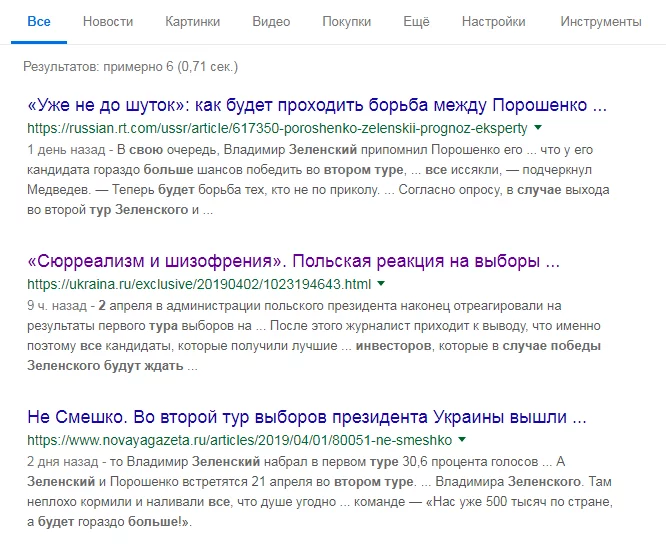The width and height of the screenshot is (666, 545).
Task: Click the novayagazeta.ru URL
Action: 240,440
